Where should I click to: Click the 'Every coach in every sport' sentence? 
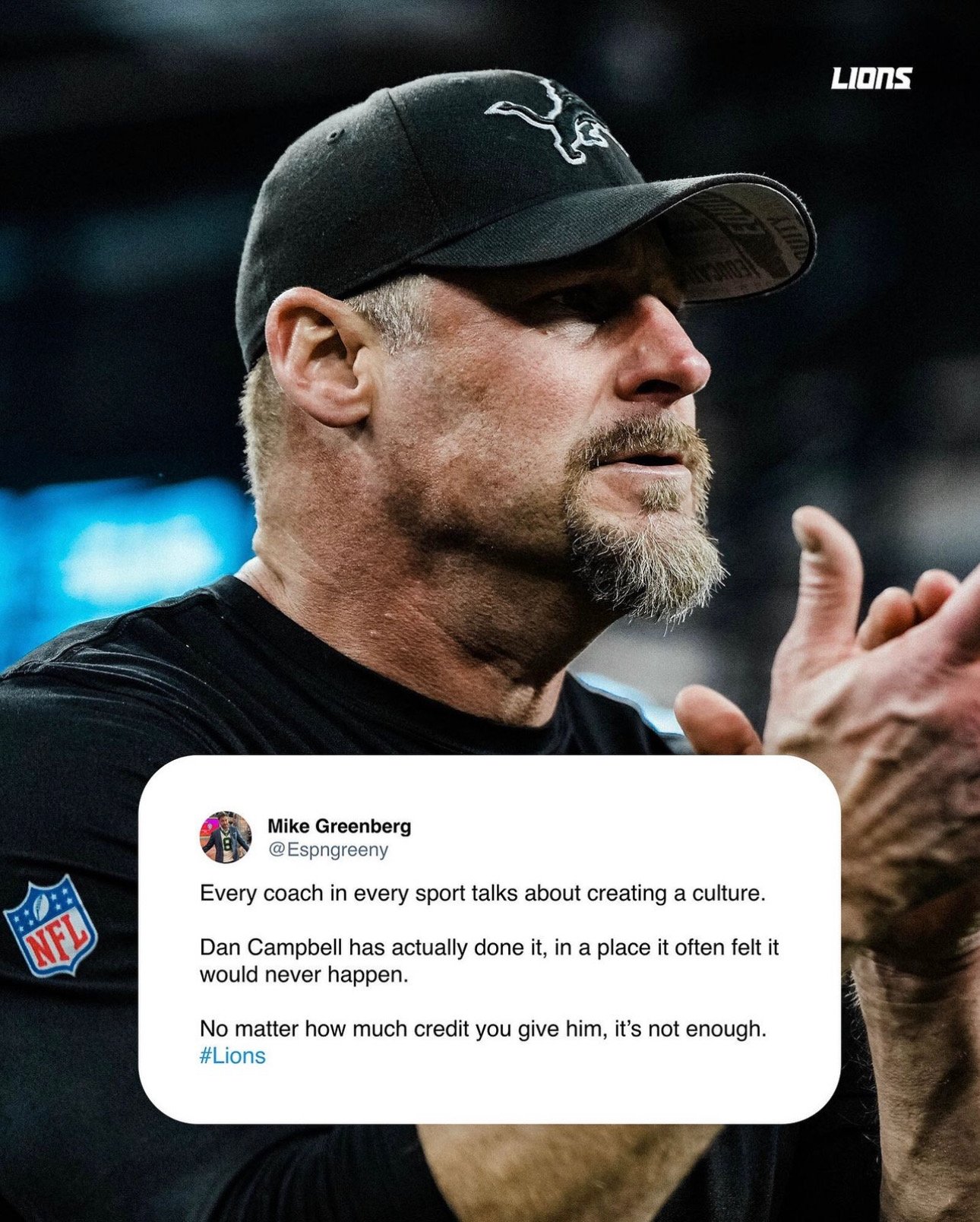pos(482,894)
